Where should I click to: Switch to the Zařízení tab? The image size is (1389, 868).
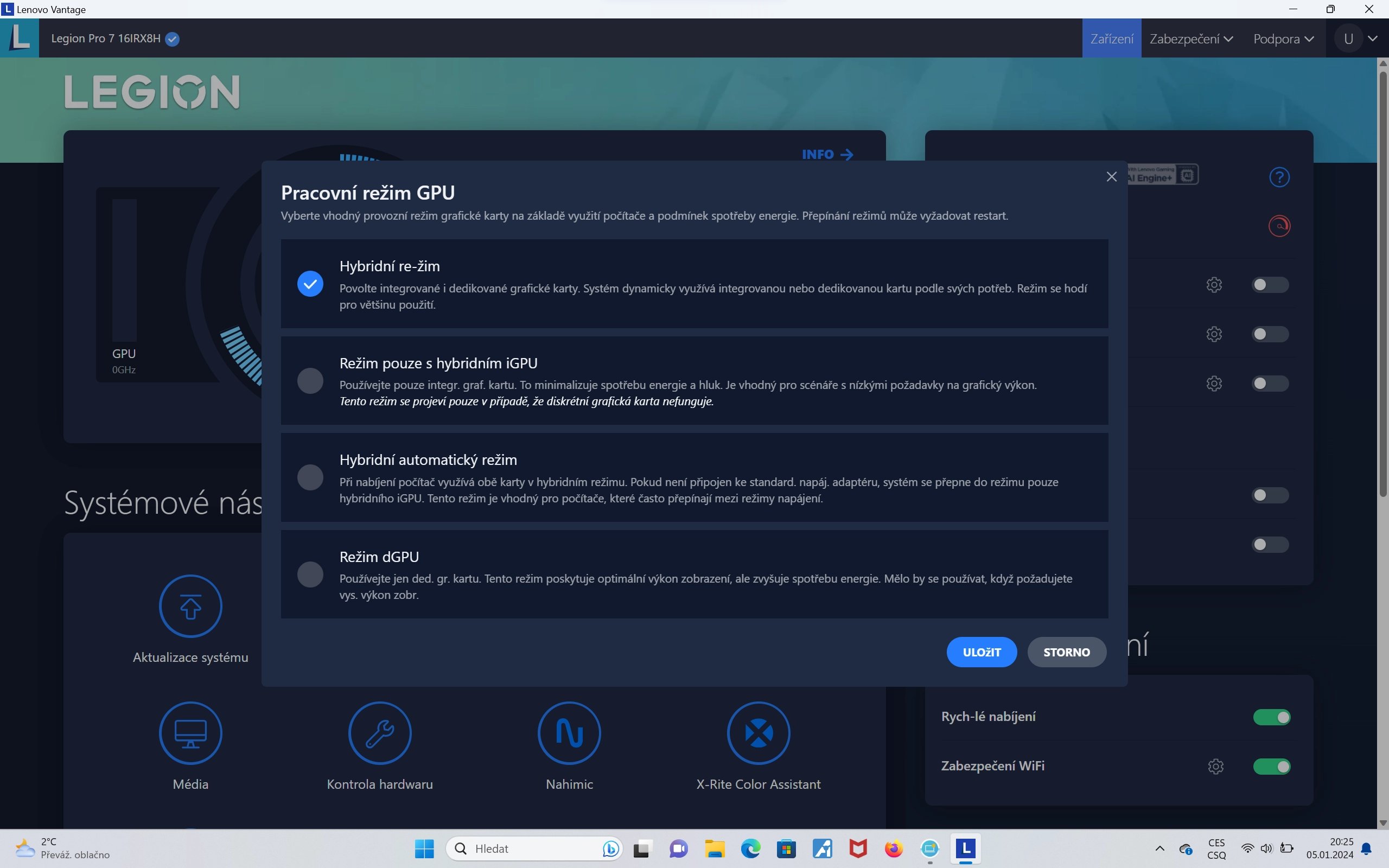tap(1111, 39)
